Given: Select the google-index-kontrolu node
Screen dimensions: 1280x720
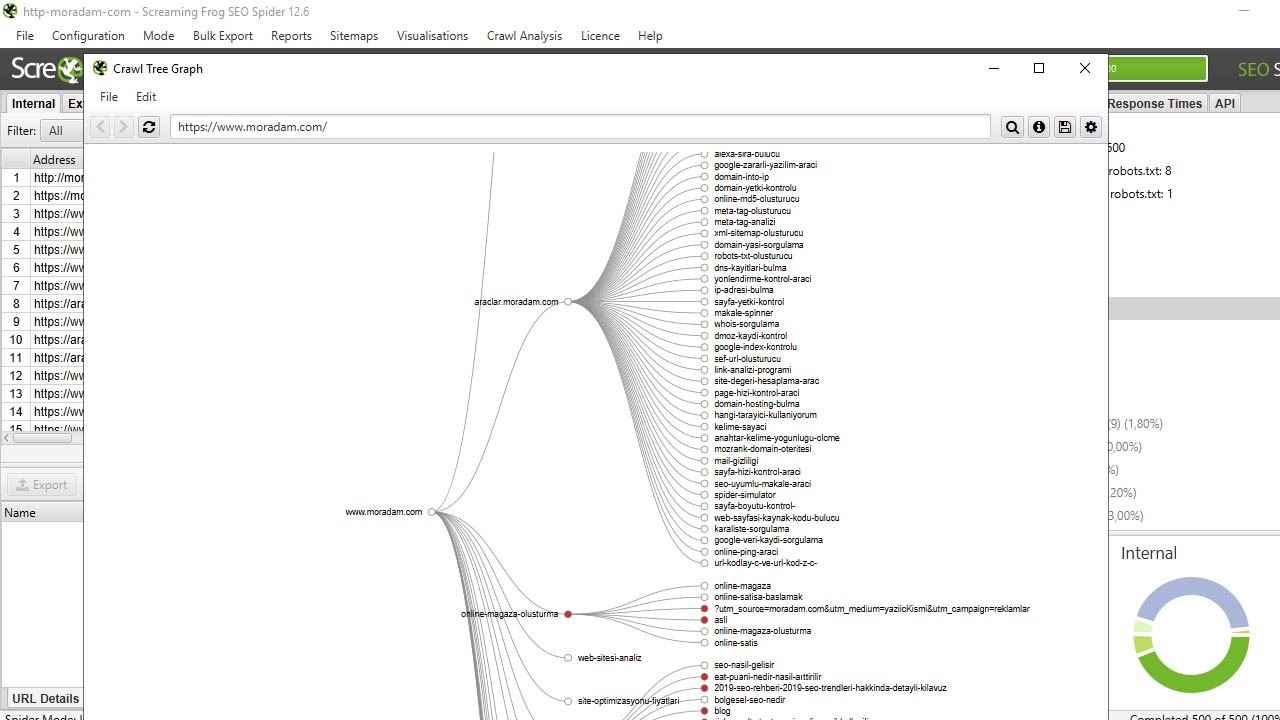Looking at the screenshot, I should [705, 347].
